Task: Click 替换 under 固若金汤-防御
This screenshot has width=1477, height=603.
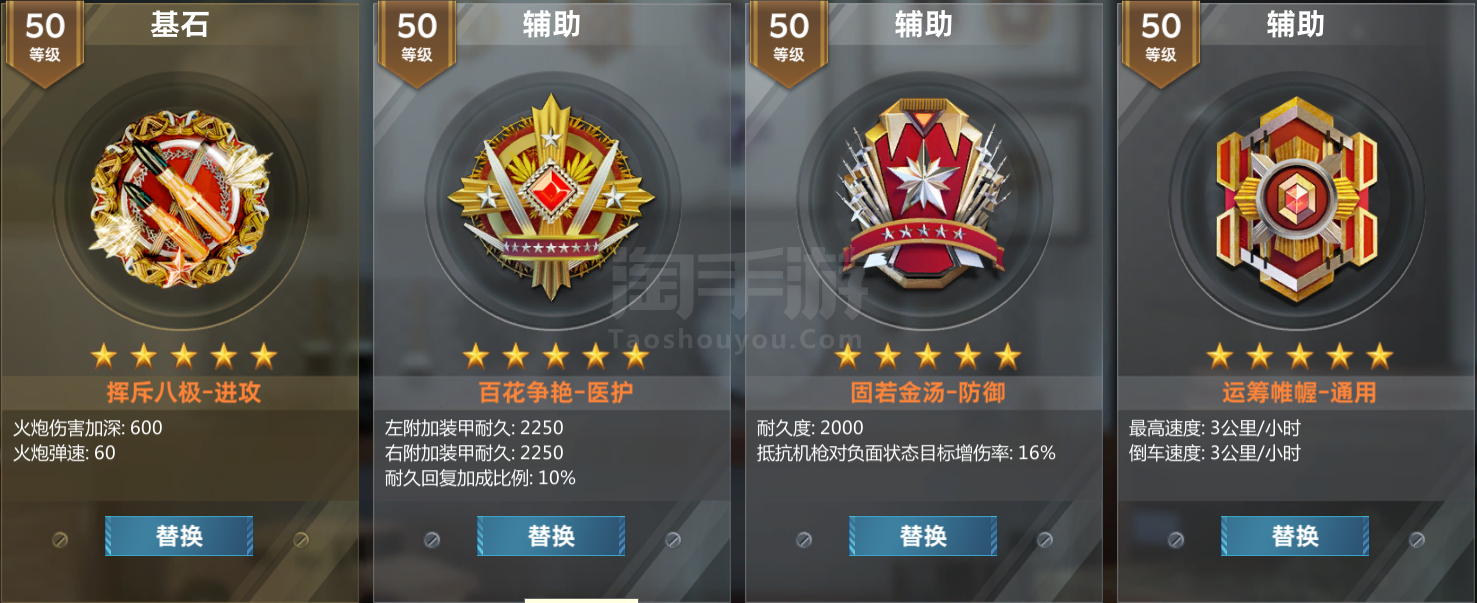Action: [923, 536]
